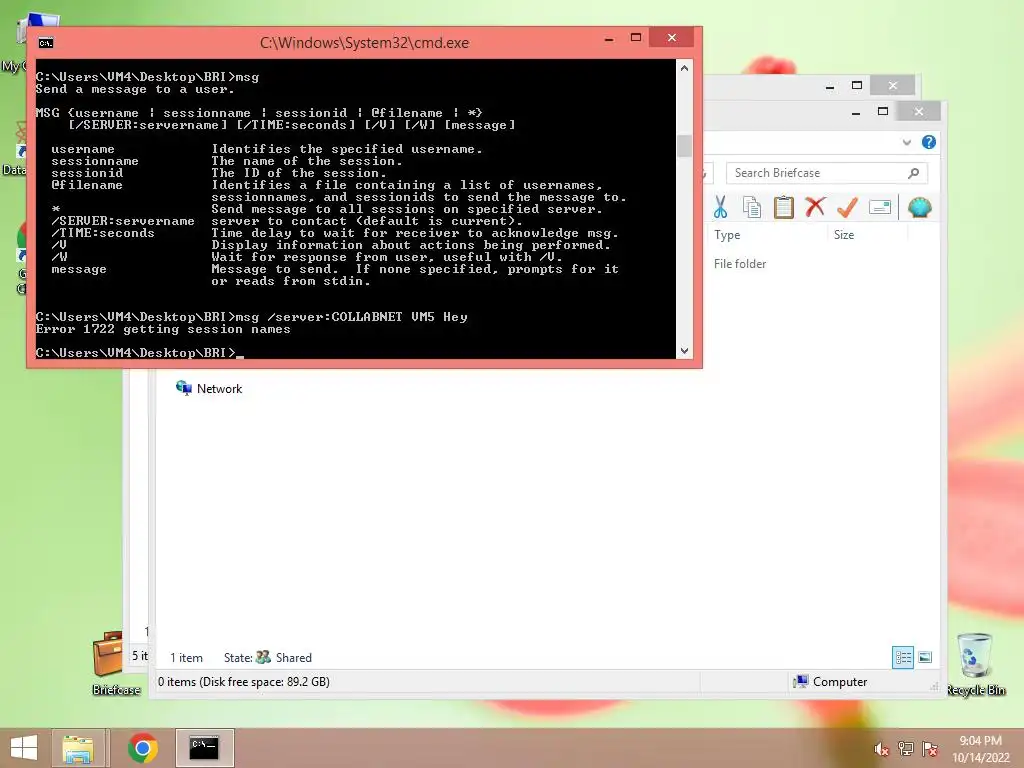Open the Windows Start button
1024x768 pixels.
tap(24, 748)
